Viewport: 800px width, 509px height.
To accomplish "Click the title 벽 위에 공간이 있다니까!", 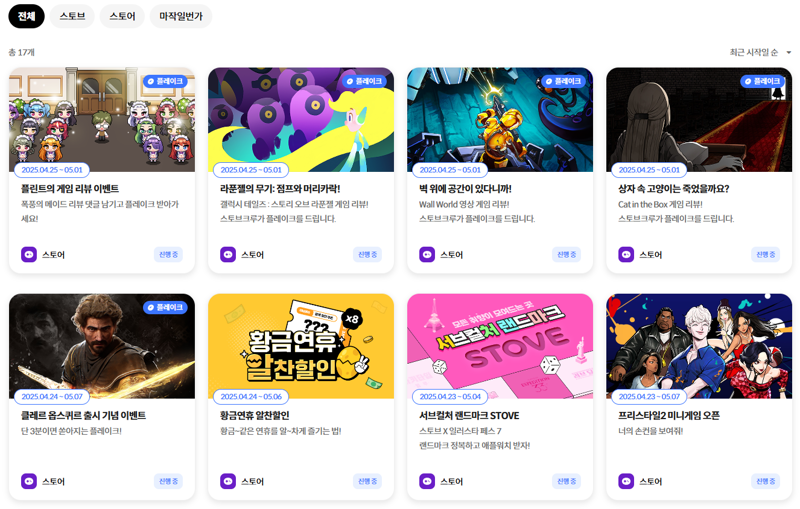I will tap(465, 189).
